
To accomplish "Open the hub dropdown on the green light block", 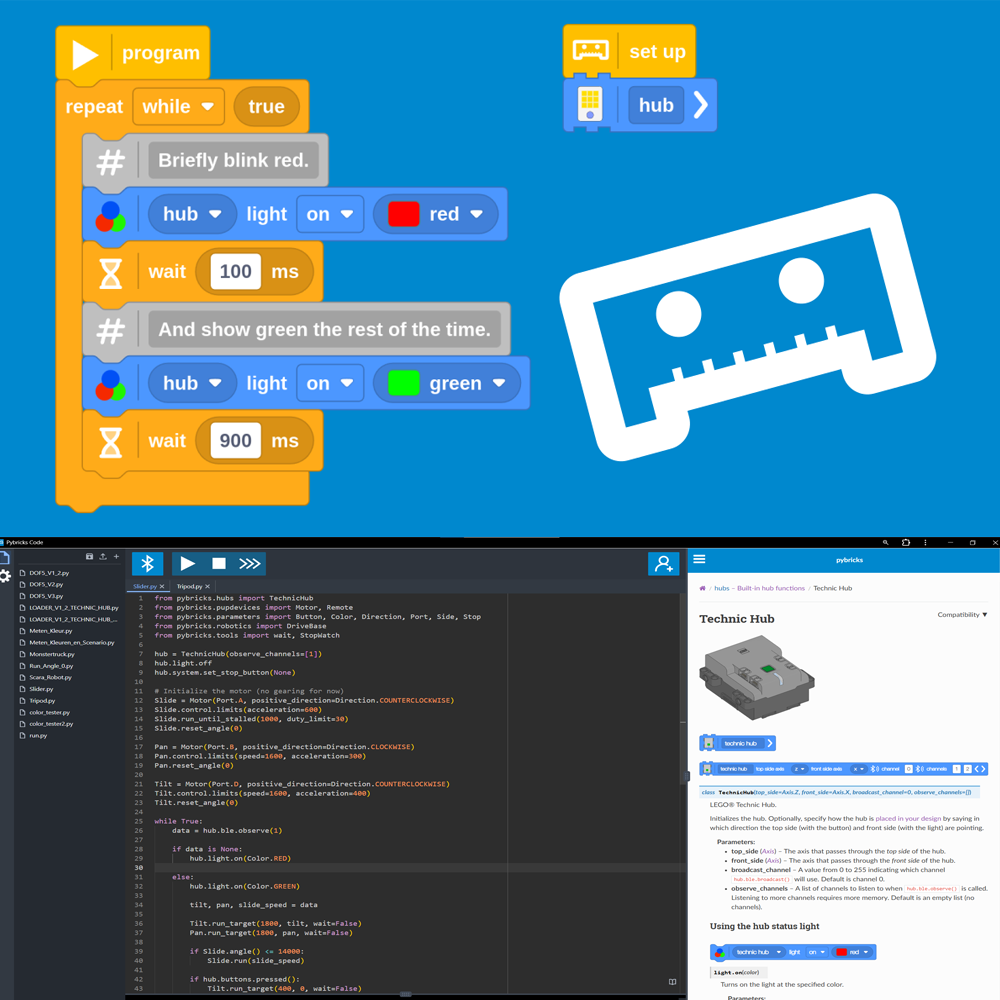I will click(x=192, y=383).
